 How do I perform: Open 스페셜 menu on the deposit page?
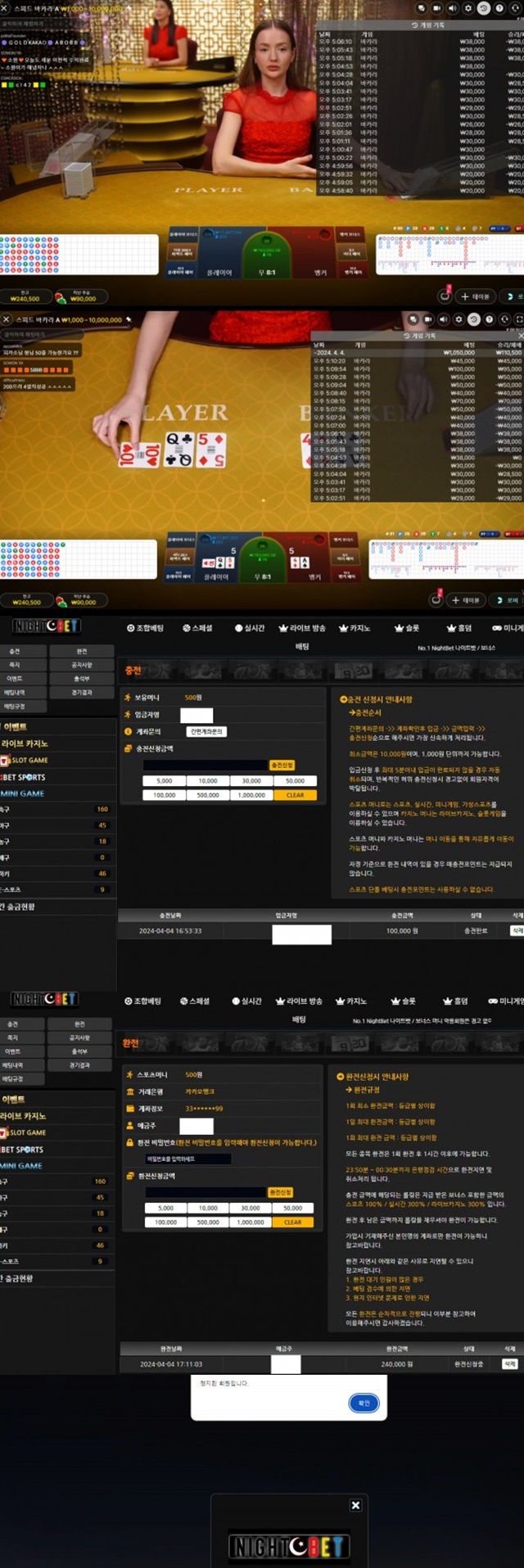click(x=197, y=628)
